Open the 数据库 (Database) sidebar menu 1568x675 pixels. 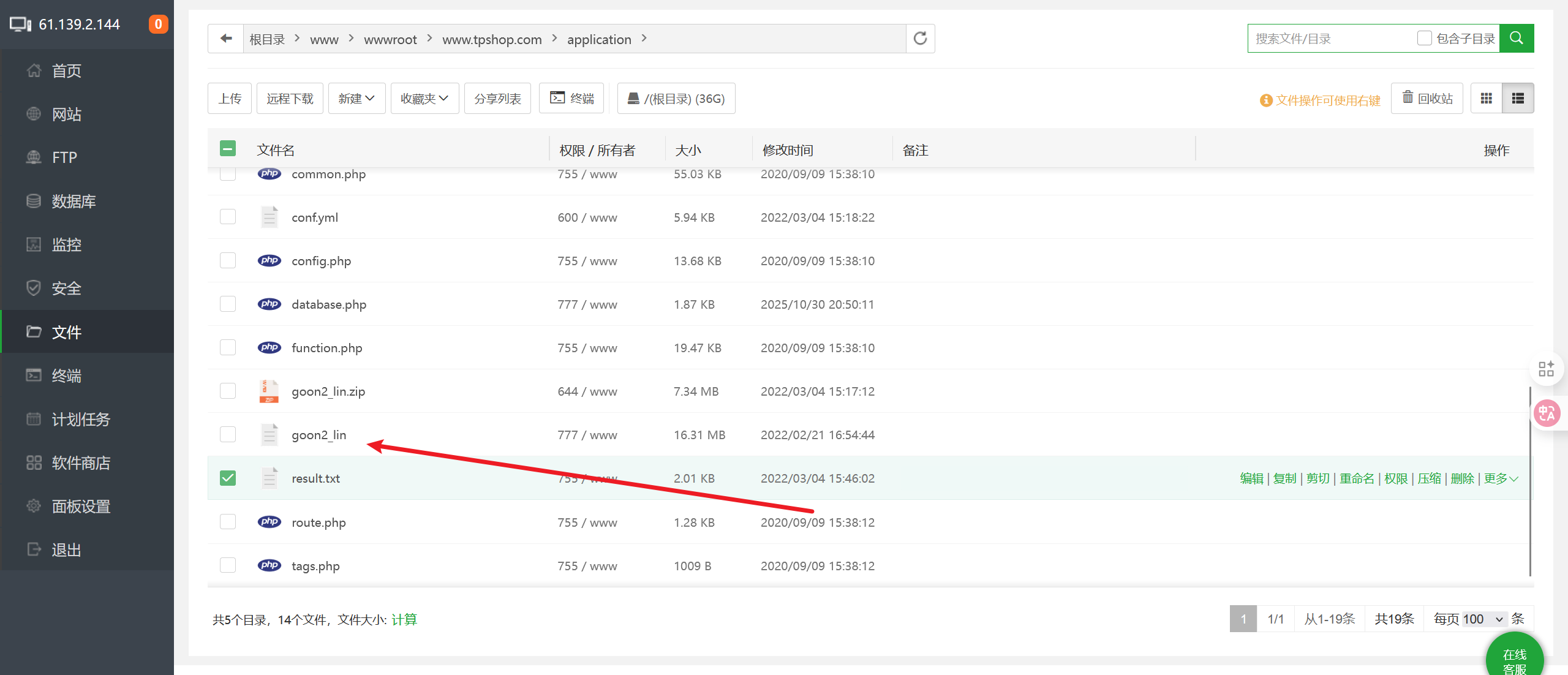[x=73, y=202]
